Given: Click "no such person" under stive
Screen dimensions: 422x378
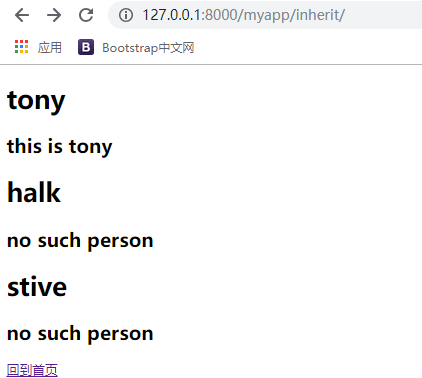Looking at the screenshot, I should [80, 334].
